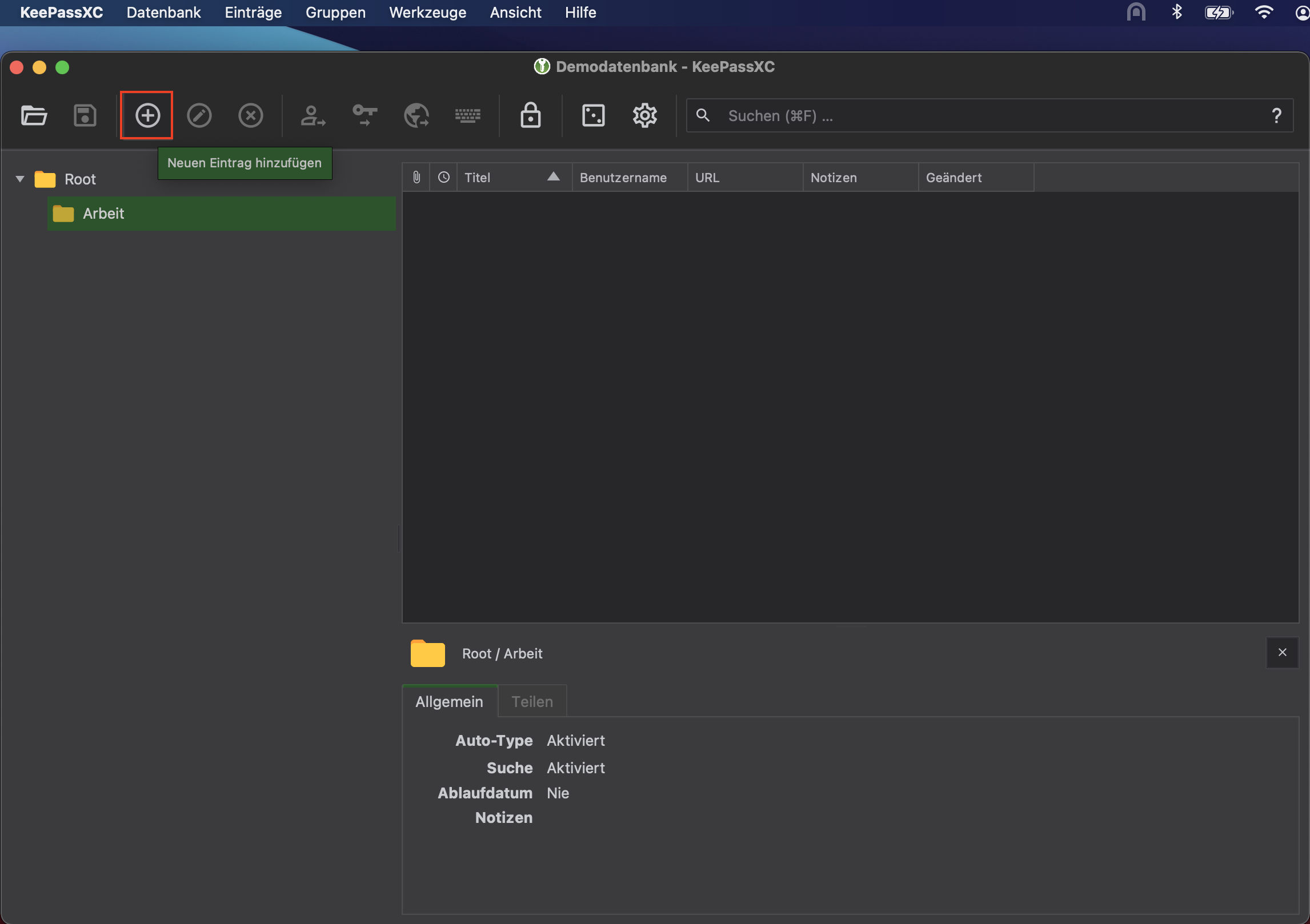The height and width of the screenshot is (924, 1310).
Task: Copy username via the person icon
Action: (x=313, y=115)
